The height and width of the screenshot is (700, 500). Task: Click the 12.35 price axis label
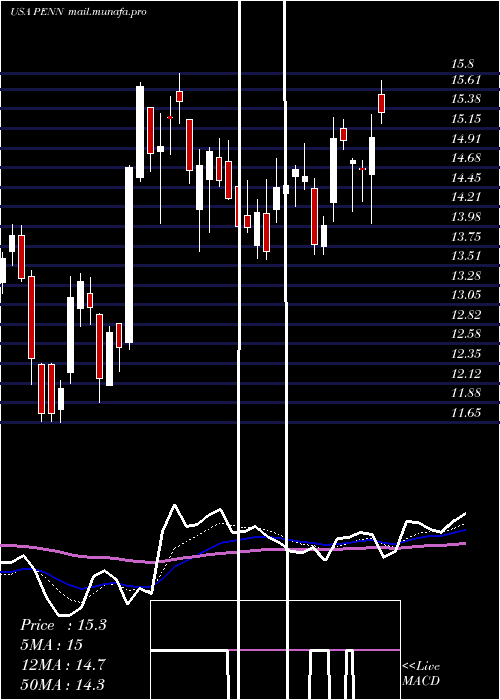[466, 354]
